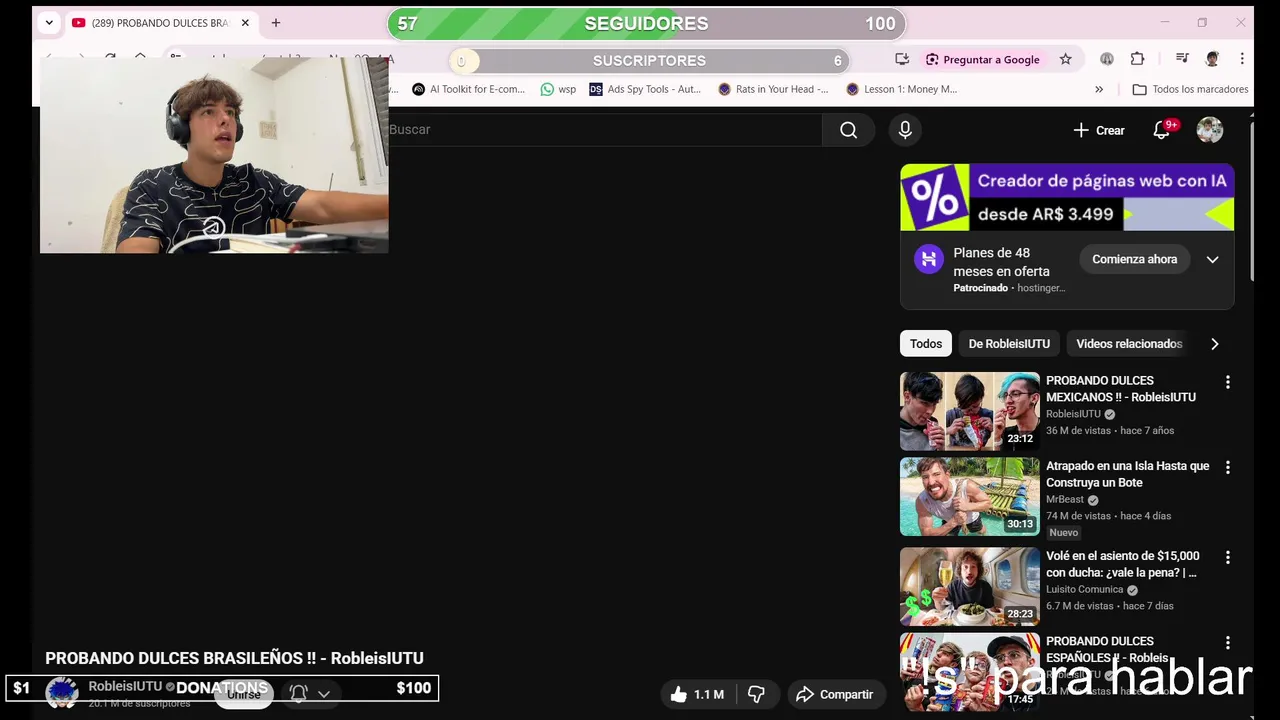Bookmark this page with star icon

click(x=1066, y=59)
